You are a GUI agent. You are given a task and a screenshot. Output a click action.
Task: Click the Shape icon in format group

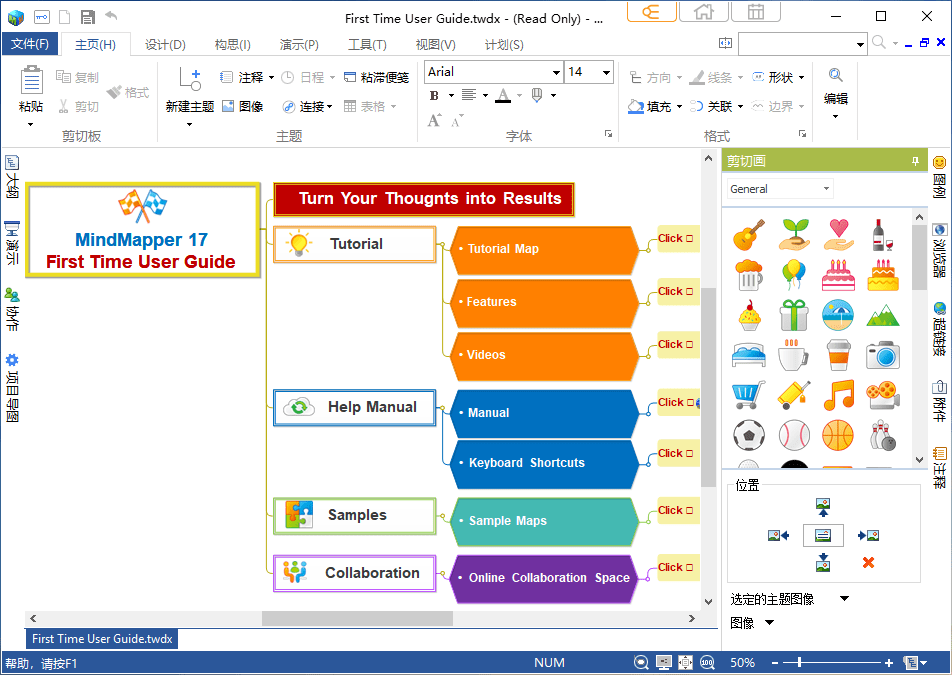coord(758,77)
